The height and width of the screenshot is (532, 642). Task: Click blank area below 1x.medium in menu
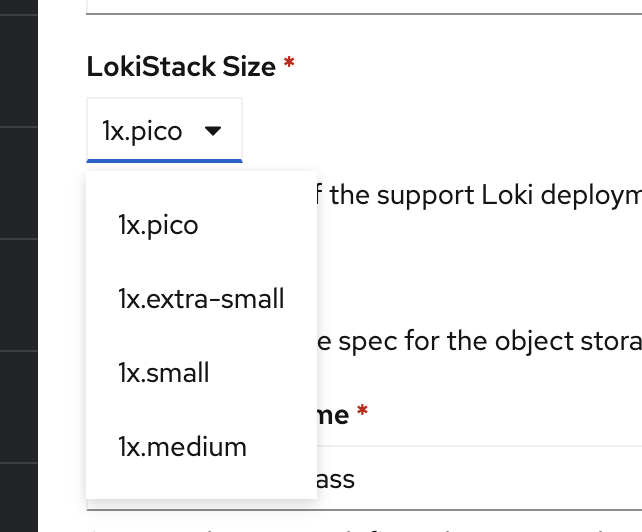point(201,486)
